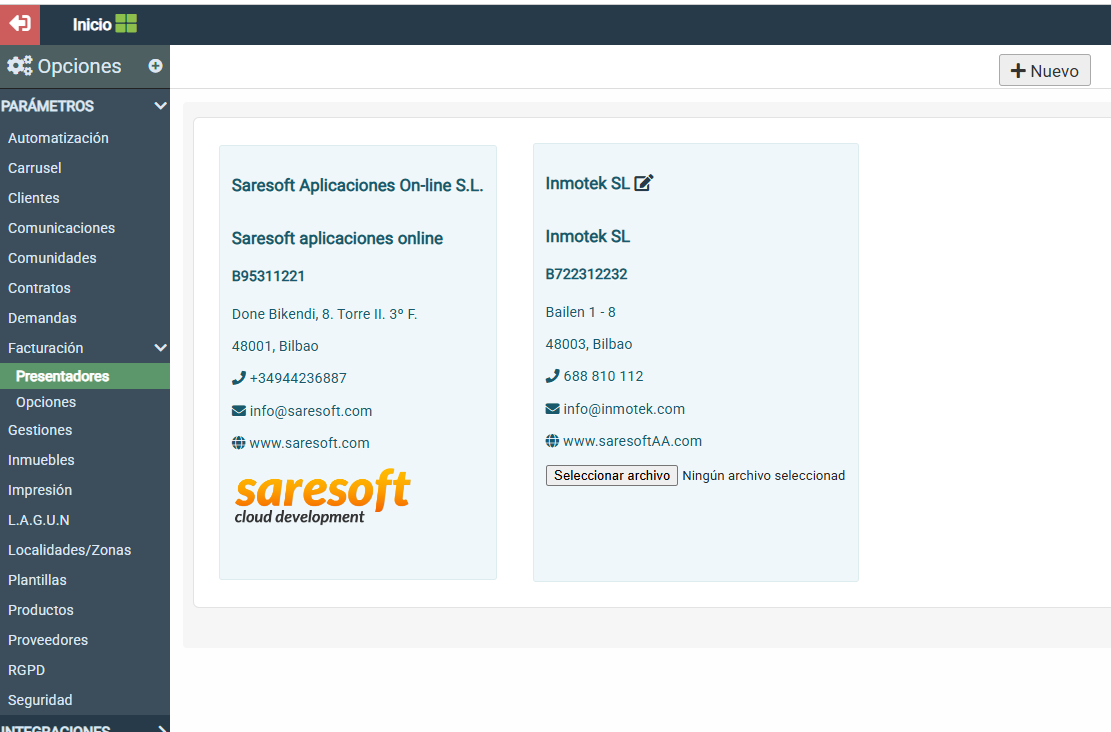Go to Clientes in the sidebar
The image size is (1111, 732).
pyautogui.click(x=34, y=198)
